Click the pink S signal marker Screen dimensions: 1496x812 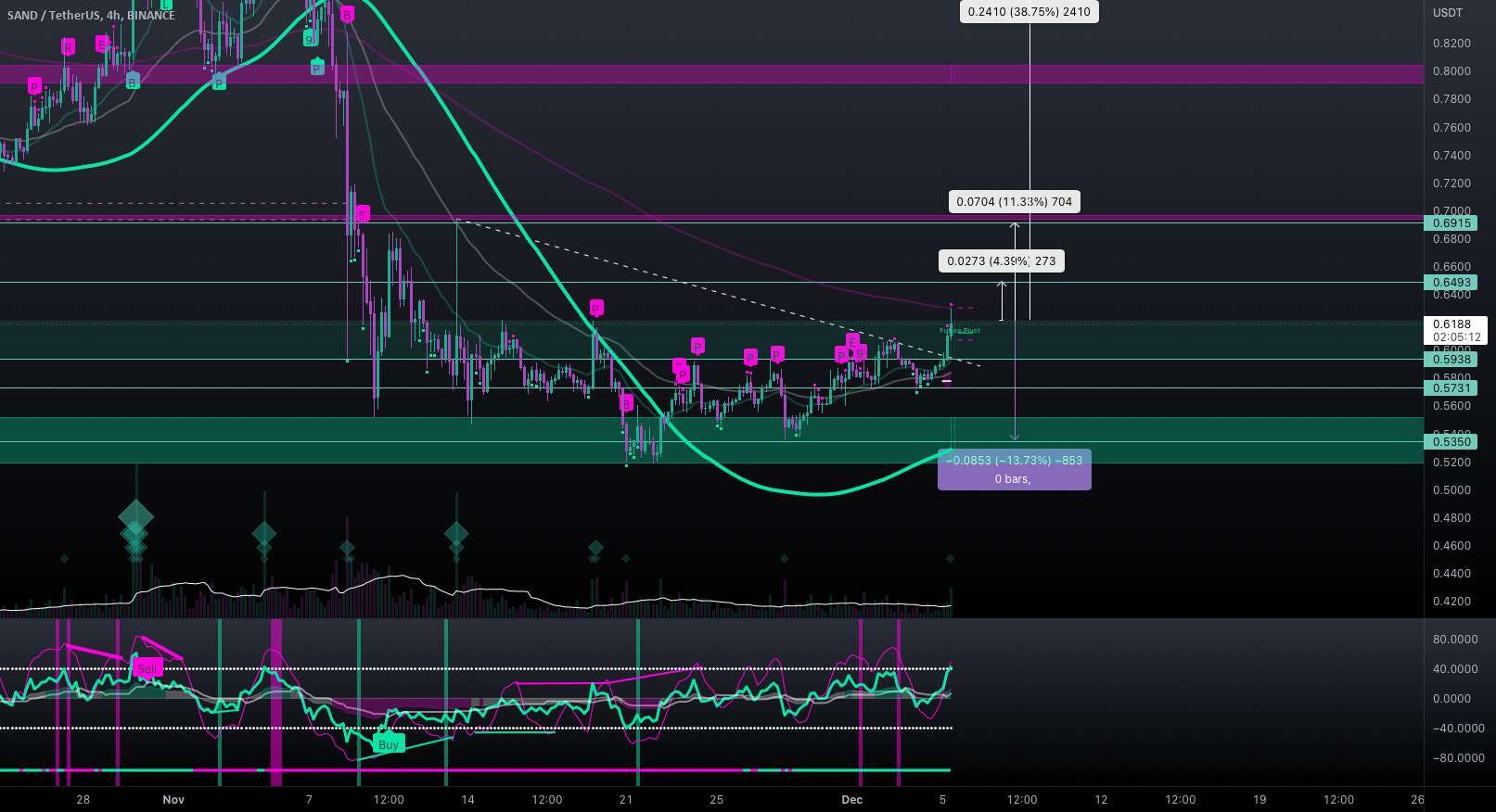point(363,214)
